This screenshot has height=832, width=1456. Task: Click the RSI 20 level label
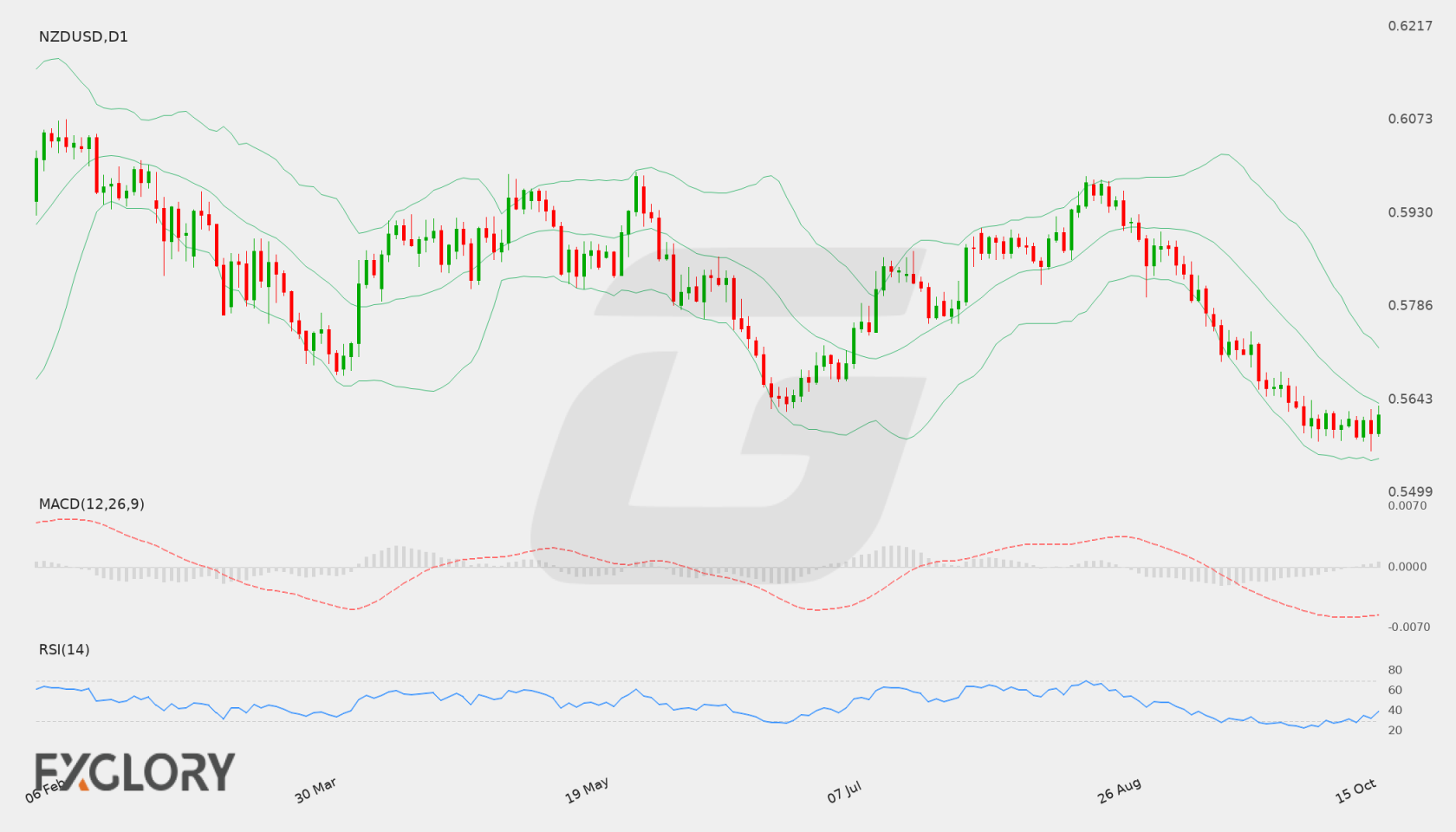coord(1395,730)
